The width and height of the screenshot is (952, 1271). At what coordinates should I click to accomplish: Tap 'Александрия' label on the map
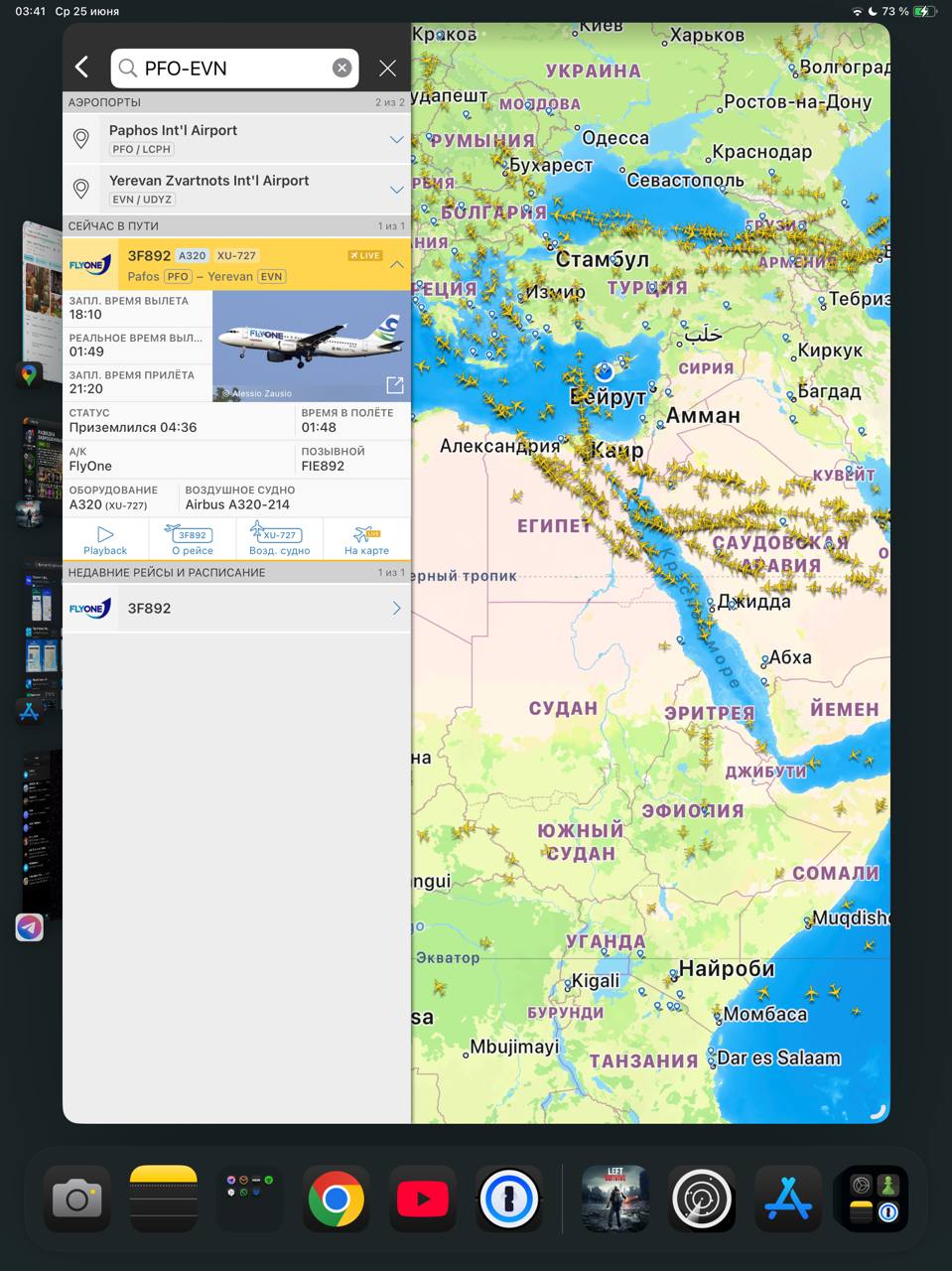[500, 446]
